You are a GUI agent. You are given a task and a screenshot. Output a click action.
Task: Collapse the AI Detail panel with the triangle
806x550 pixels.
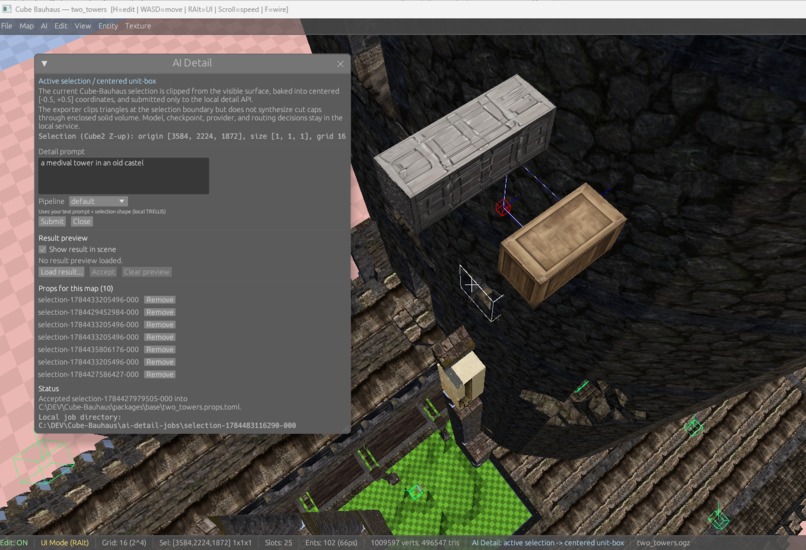pos(44,64)
